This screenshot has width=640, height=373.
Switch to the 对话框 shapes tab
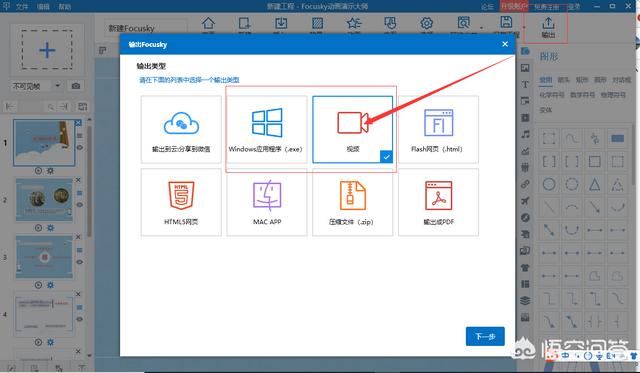(621, 80)
